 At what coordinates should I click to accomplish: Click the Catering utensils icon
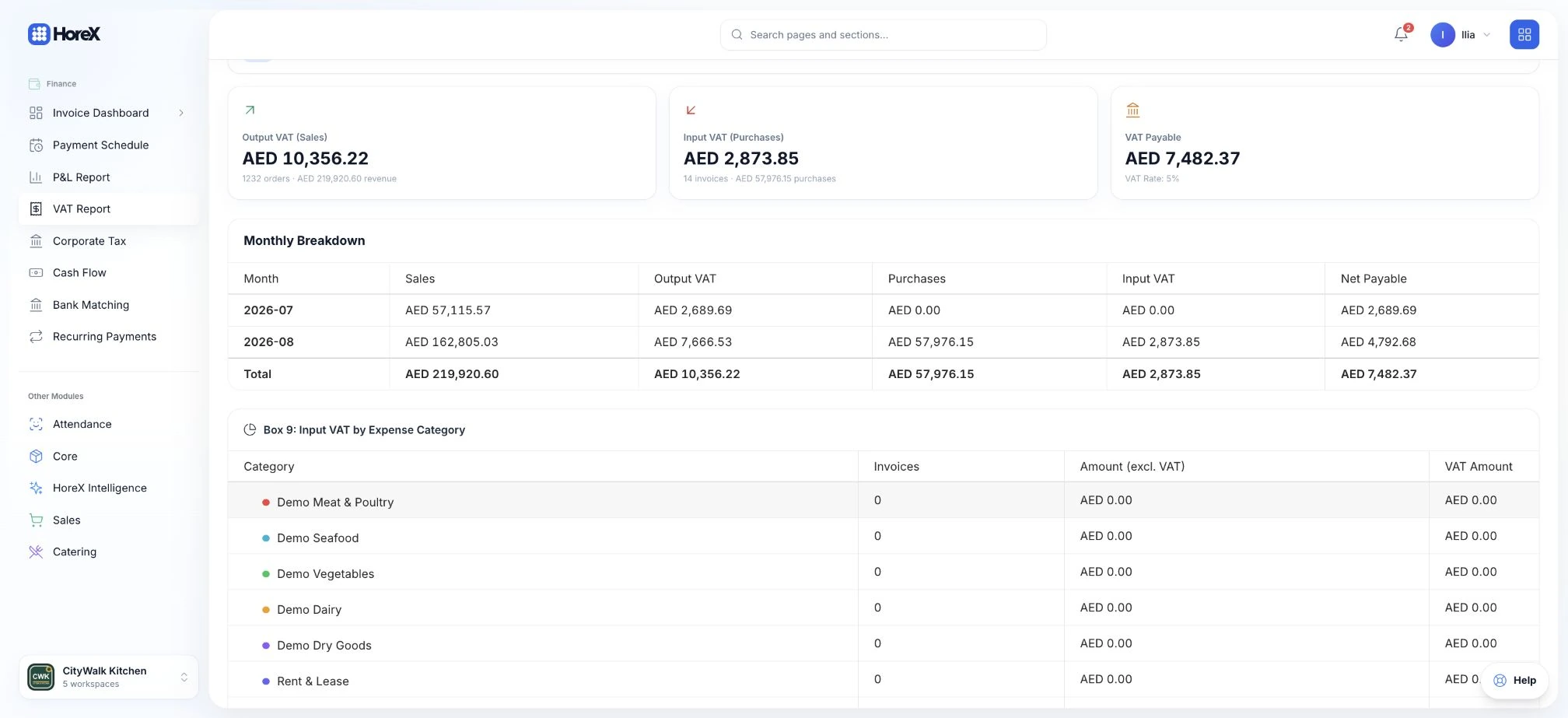click(36, 552)
